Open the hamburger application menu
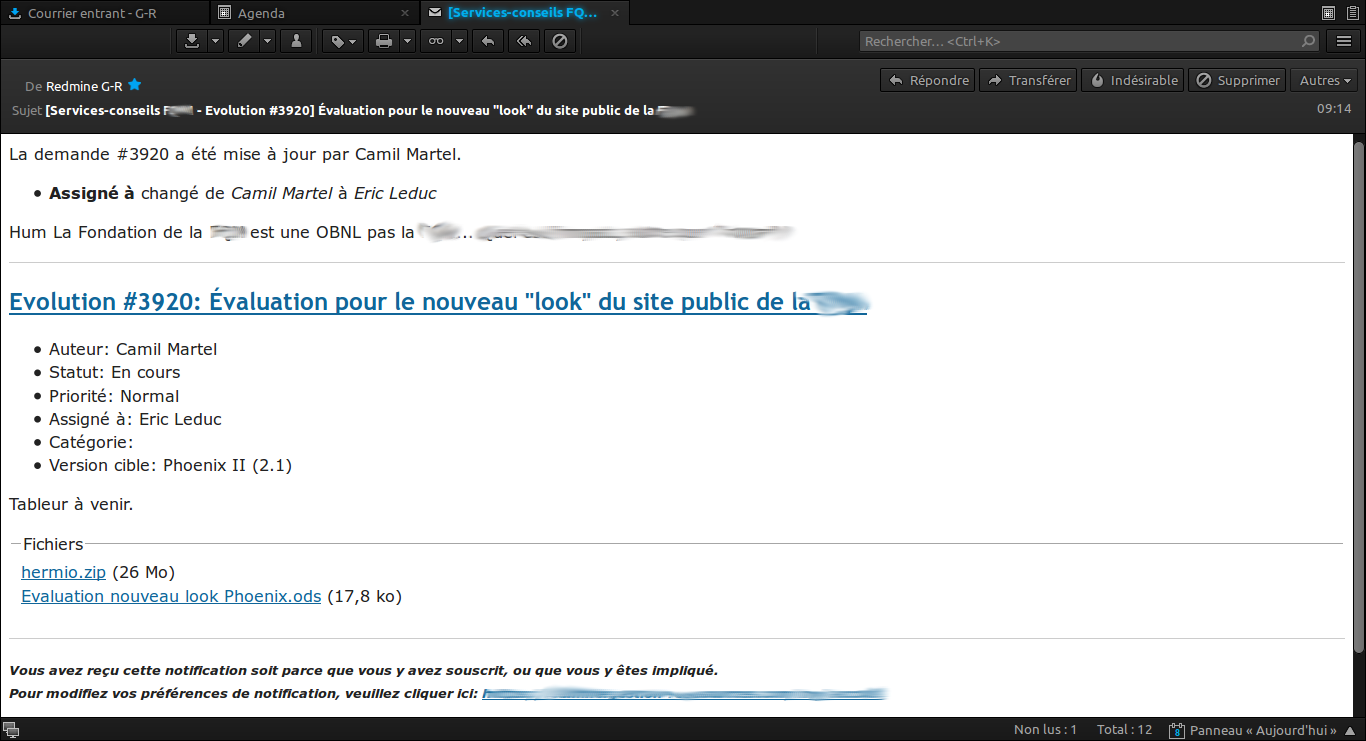 (x=1344, y=41)
